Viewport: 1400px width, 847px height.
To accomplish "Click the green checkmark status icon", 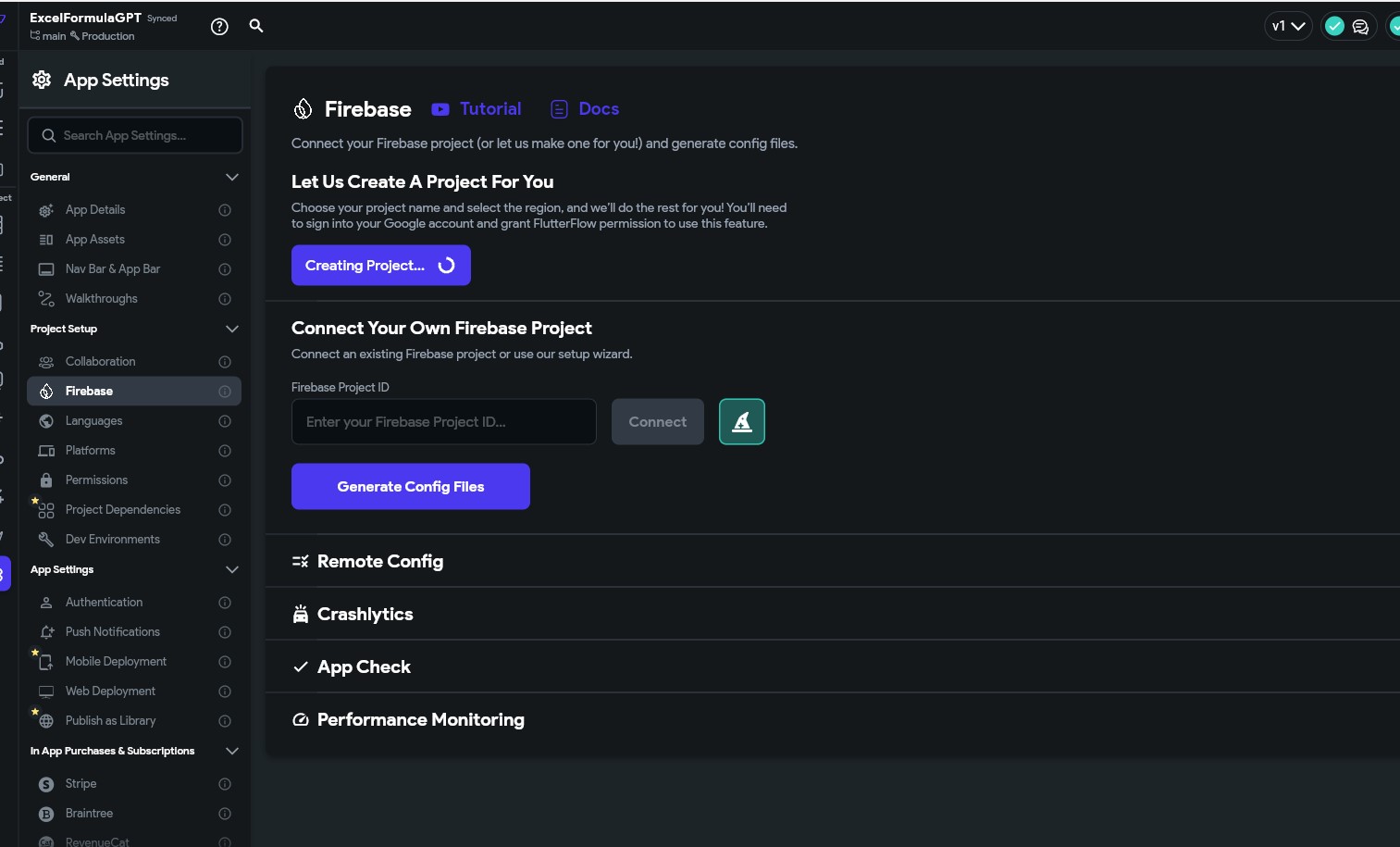I will click(1334, 27).
